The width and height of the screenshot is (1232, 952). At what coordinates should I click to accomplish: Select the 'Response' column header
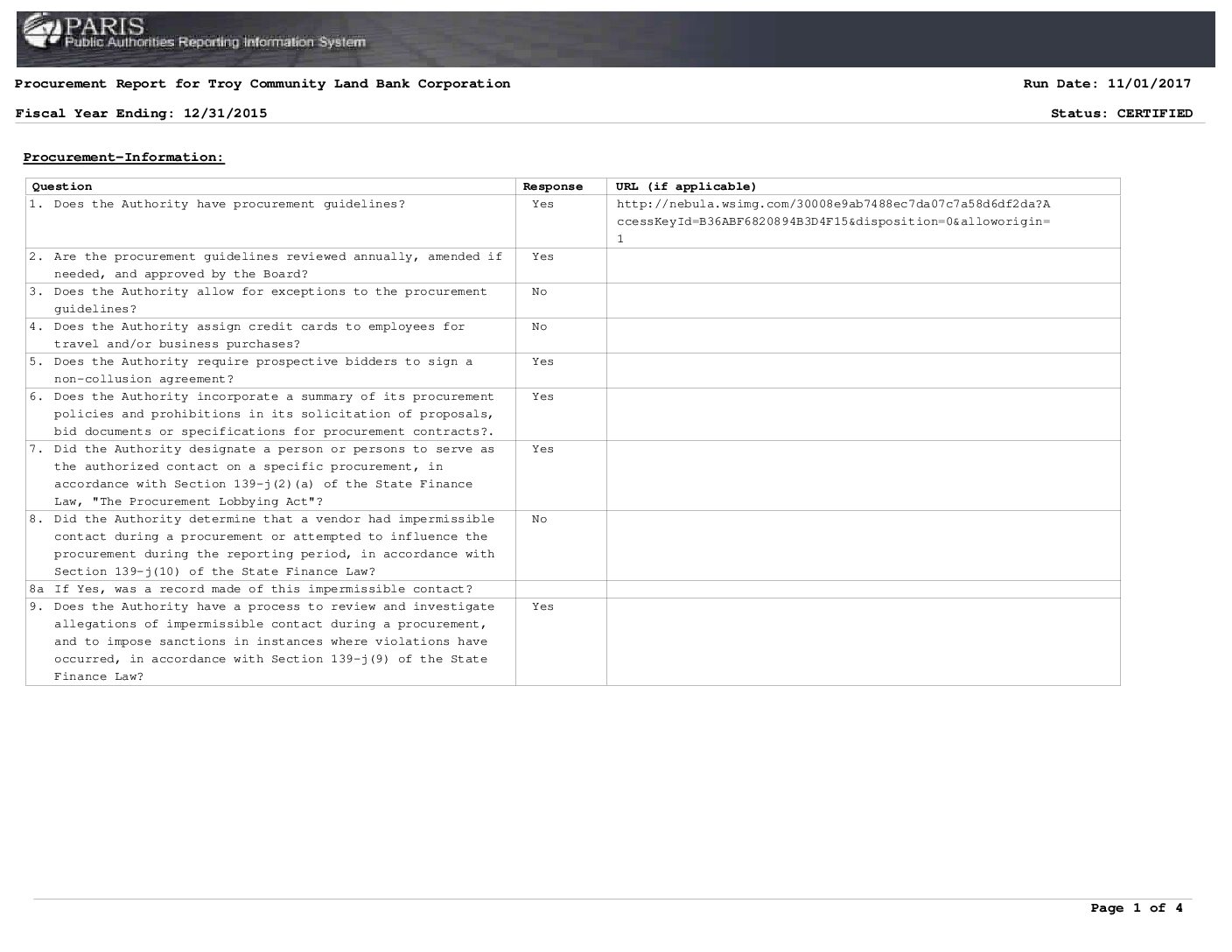coord(553,186)
